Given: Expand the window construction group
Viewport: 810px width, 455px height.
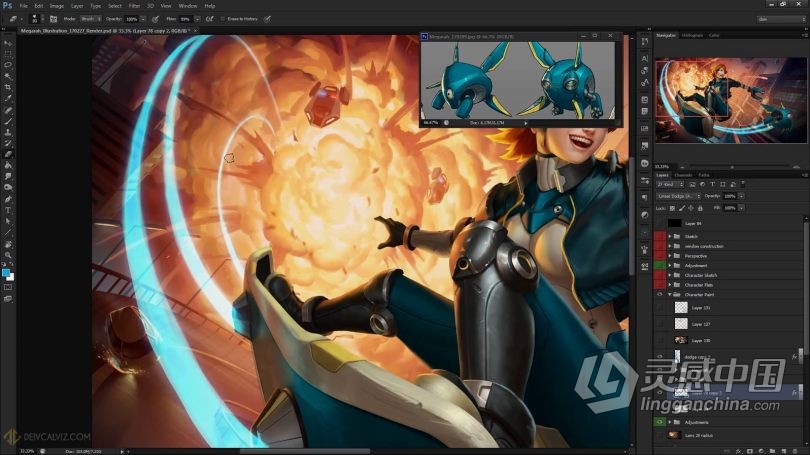Looking at the screenshot, I should [x=669, y=246].
